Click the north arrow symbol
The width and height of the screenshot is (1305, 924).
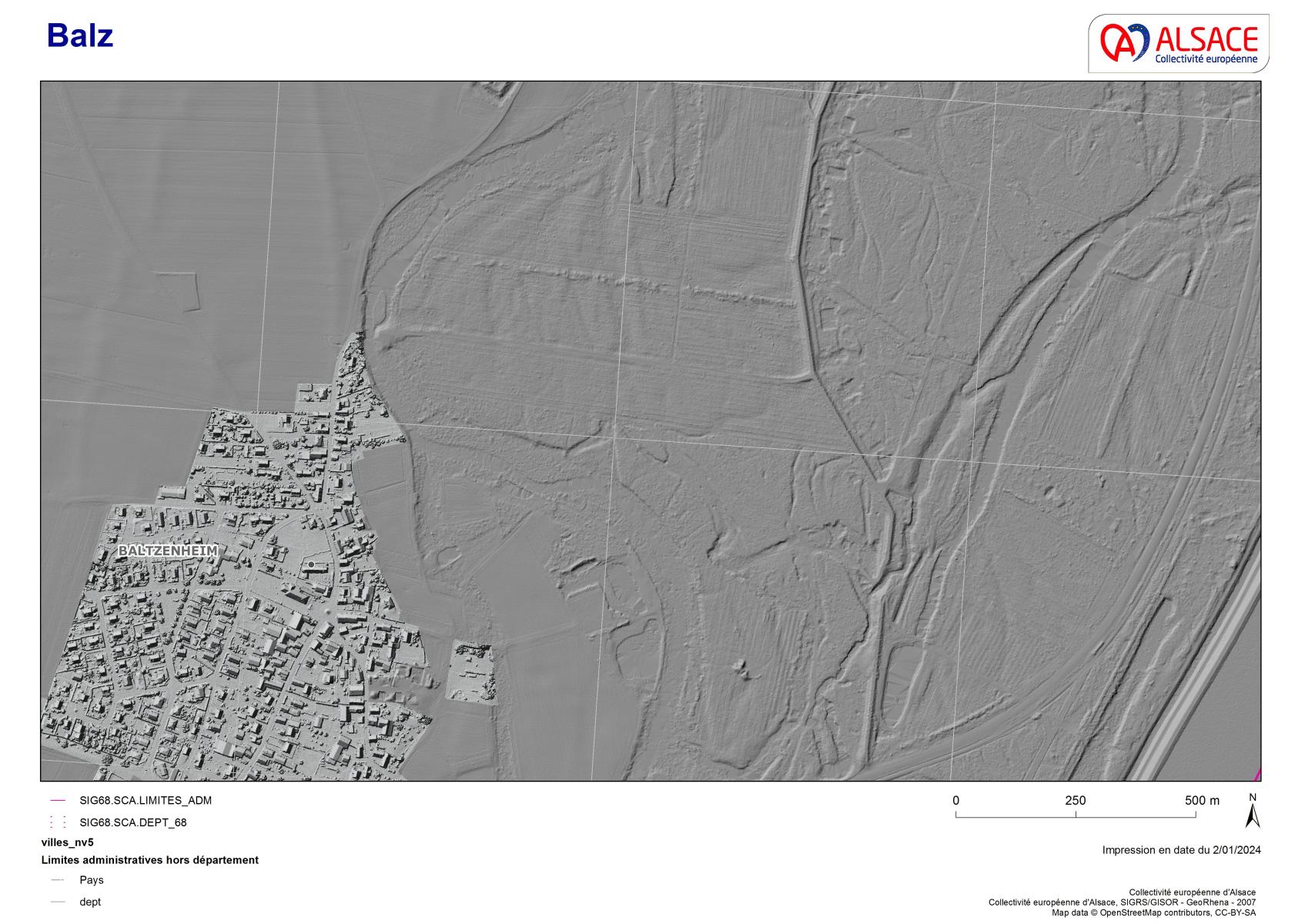click(x=1253, y=812)
